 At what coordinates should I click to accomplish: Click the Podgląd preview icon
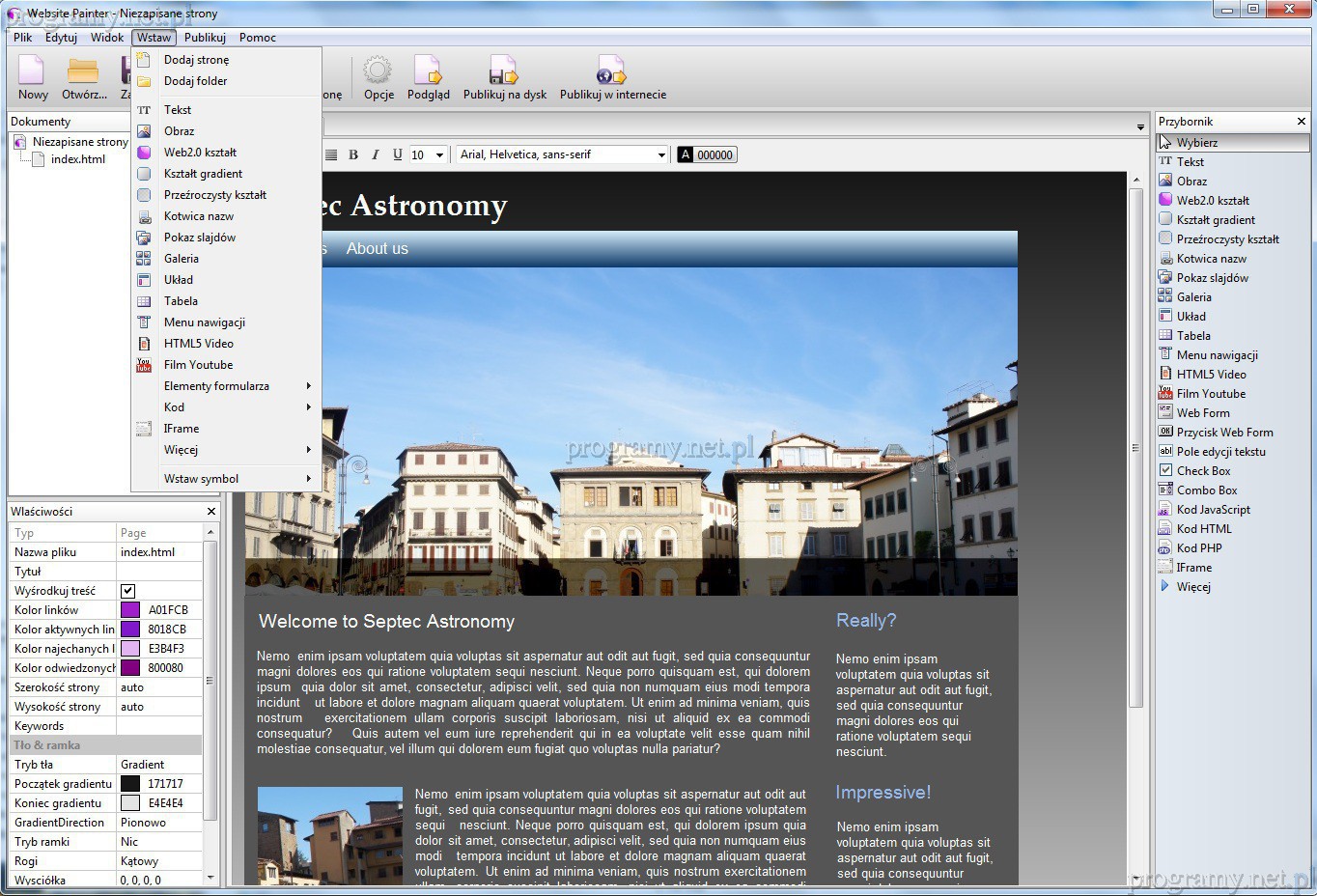click(x=428, y=71)
